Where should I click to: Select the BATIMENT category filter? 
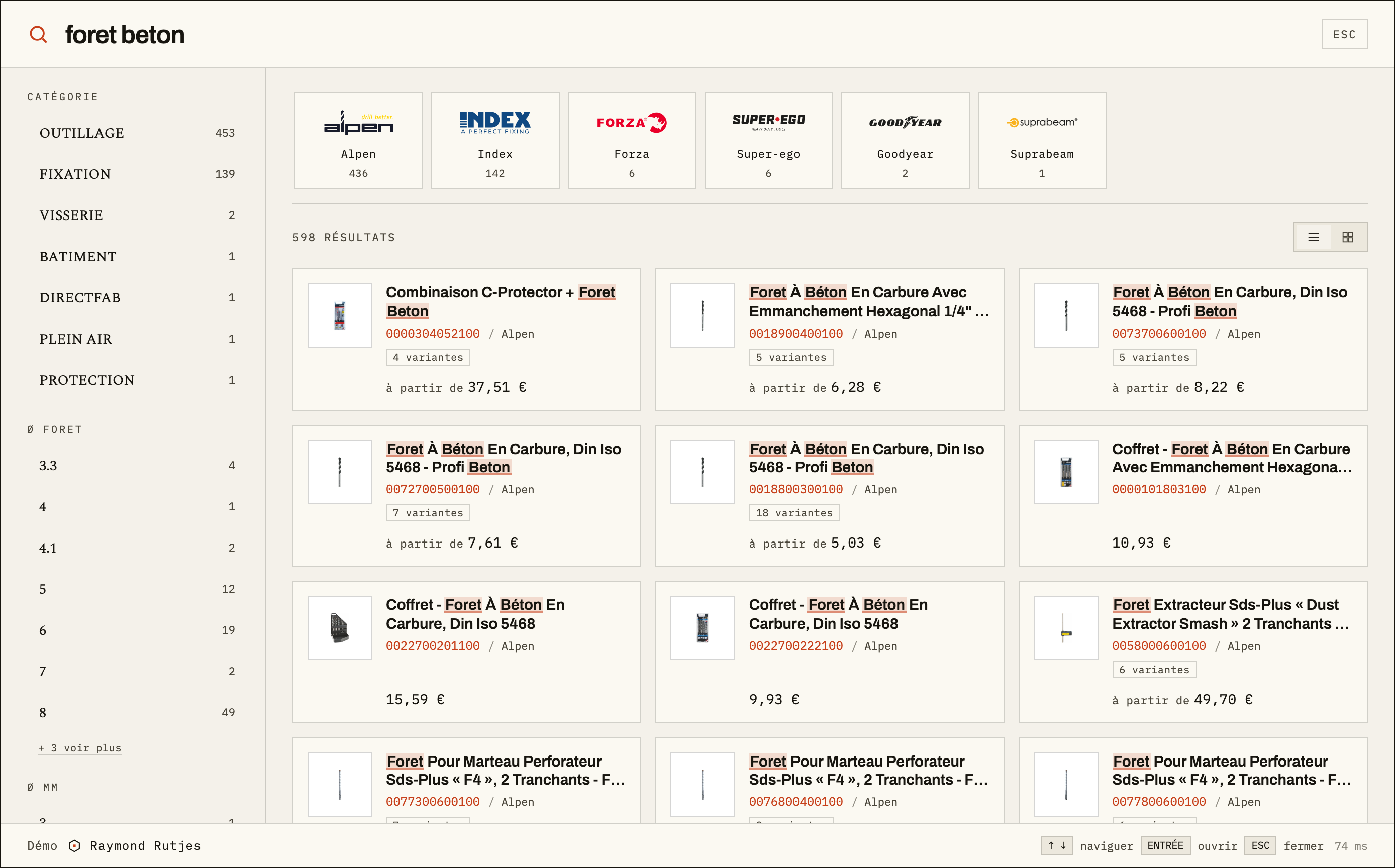(x=137, y=257)
